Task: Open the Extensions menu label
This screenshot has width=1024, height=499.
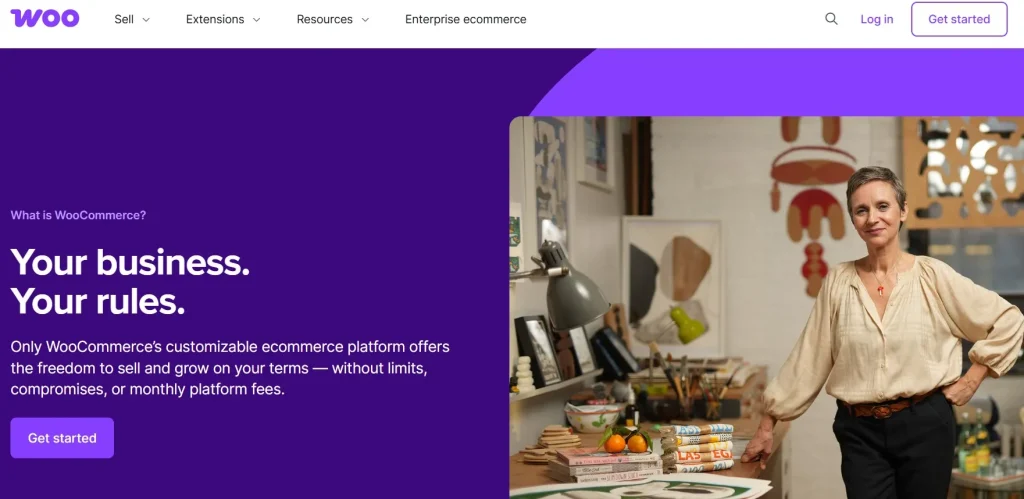Action: (216, 19)
